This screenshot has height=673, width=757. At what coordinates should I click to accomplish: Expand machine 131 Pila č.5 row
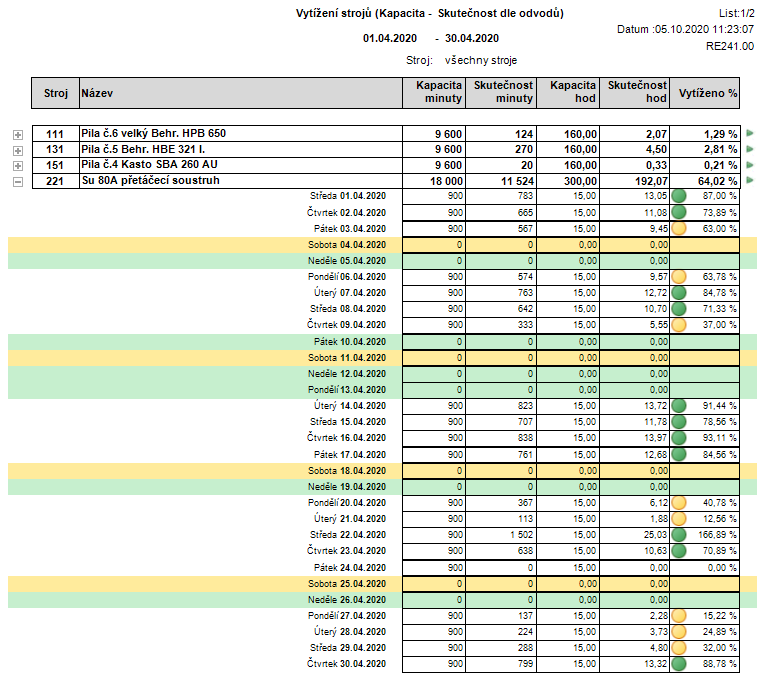pos(17,150)
